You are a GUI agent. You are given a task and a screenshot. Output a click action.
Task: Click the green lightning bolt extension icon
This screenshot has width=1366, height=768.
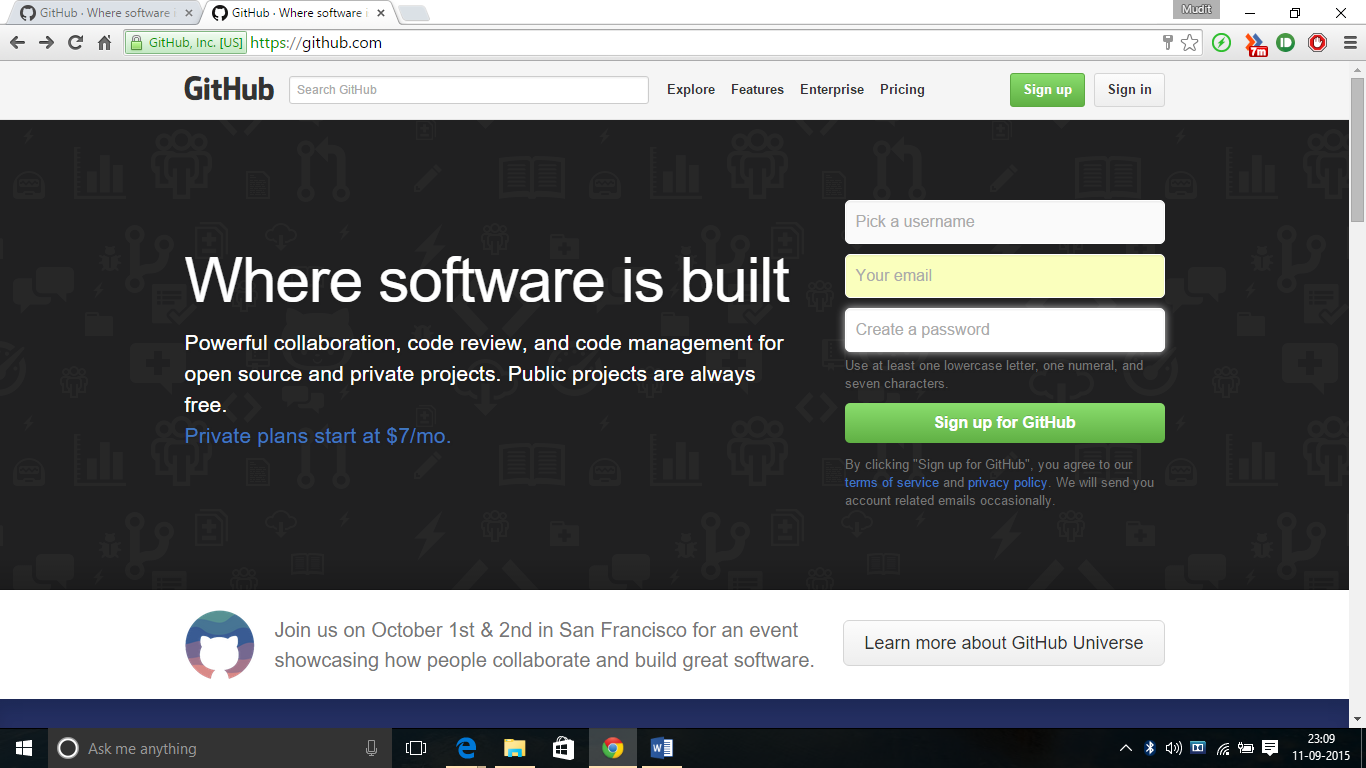(1221, 42)
